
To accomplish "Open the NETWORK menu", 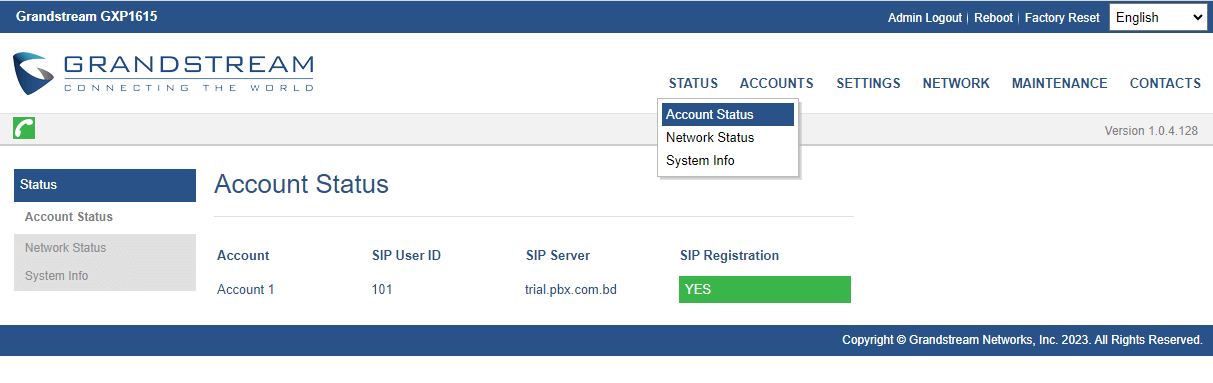I will click(x=956, y=84).
